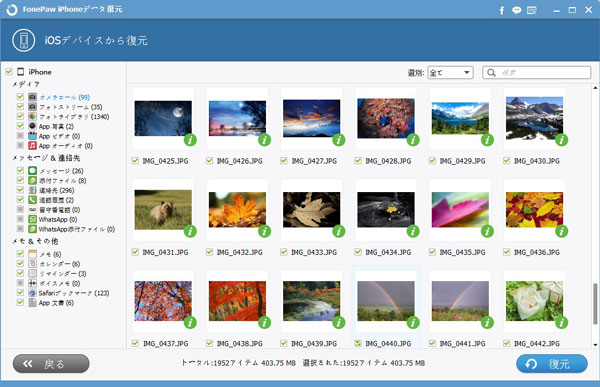Viewport: 600px width, 387px height.
Task: Click the photo list scroll-up arrow
Action: pos(595,88)
